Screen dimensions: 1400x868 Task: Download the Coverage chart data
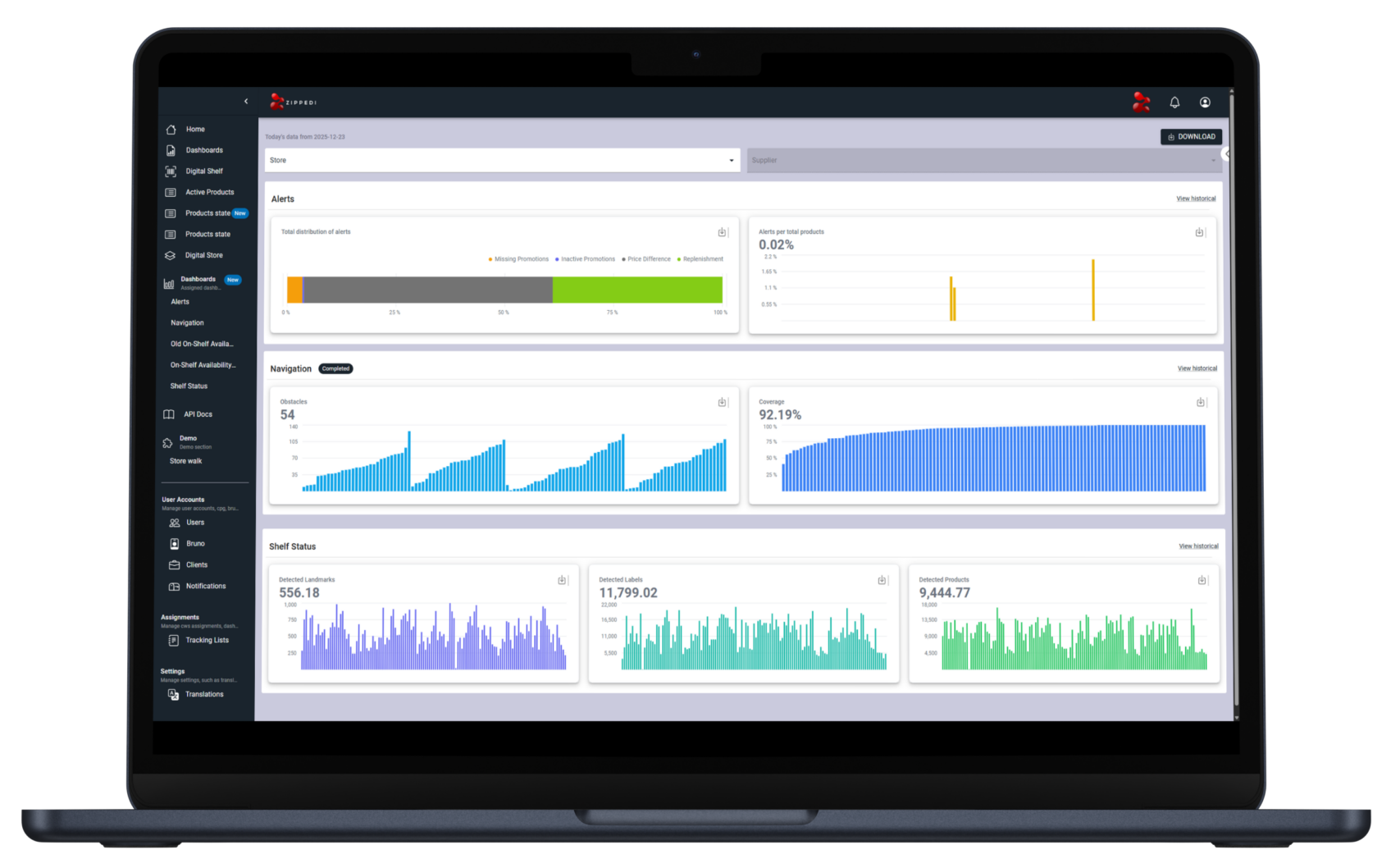pyautogui.click(x=1200, y=403)
